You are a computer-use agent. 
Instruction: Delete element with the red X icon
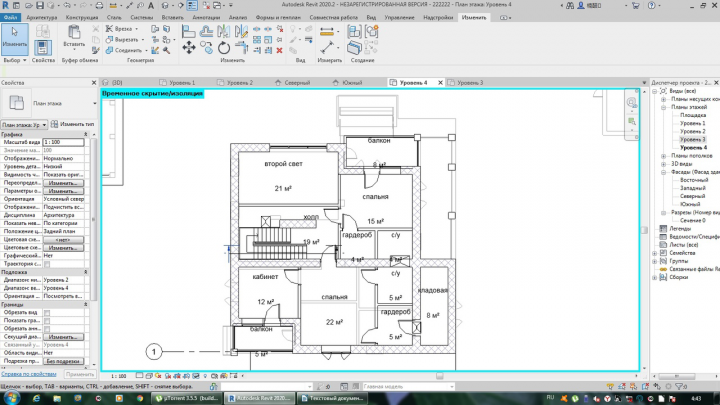tap(279, 50)
